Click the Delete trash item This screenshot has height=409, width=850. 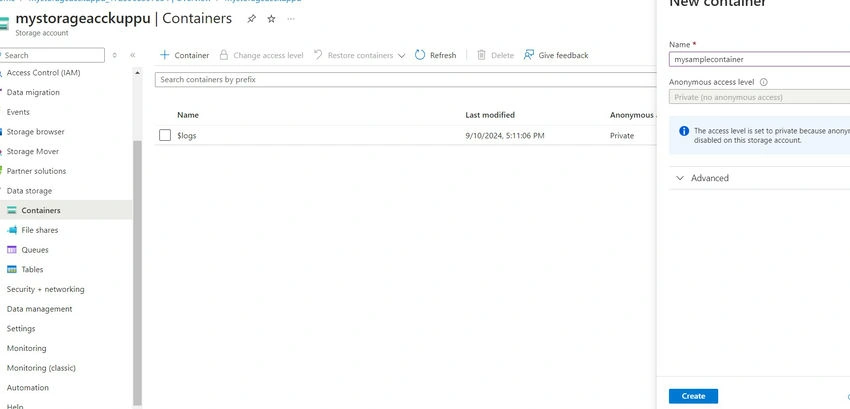click(x=495, y=55)
